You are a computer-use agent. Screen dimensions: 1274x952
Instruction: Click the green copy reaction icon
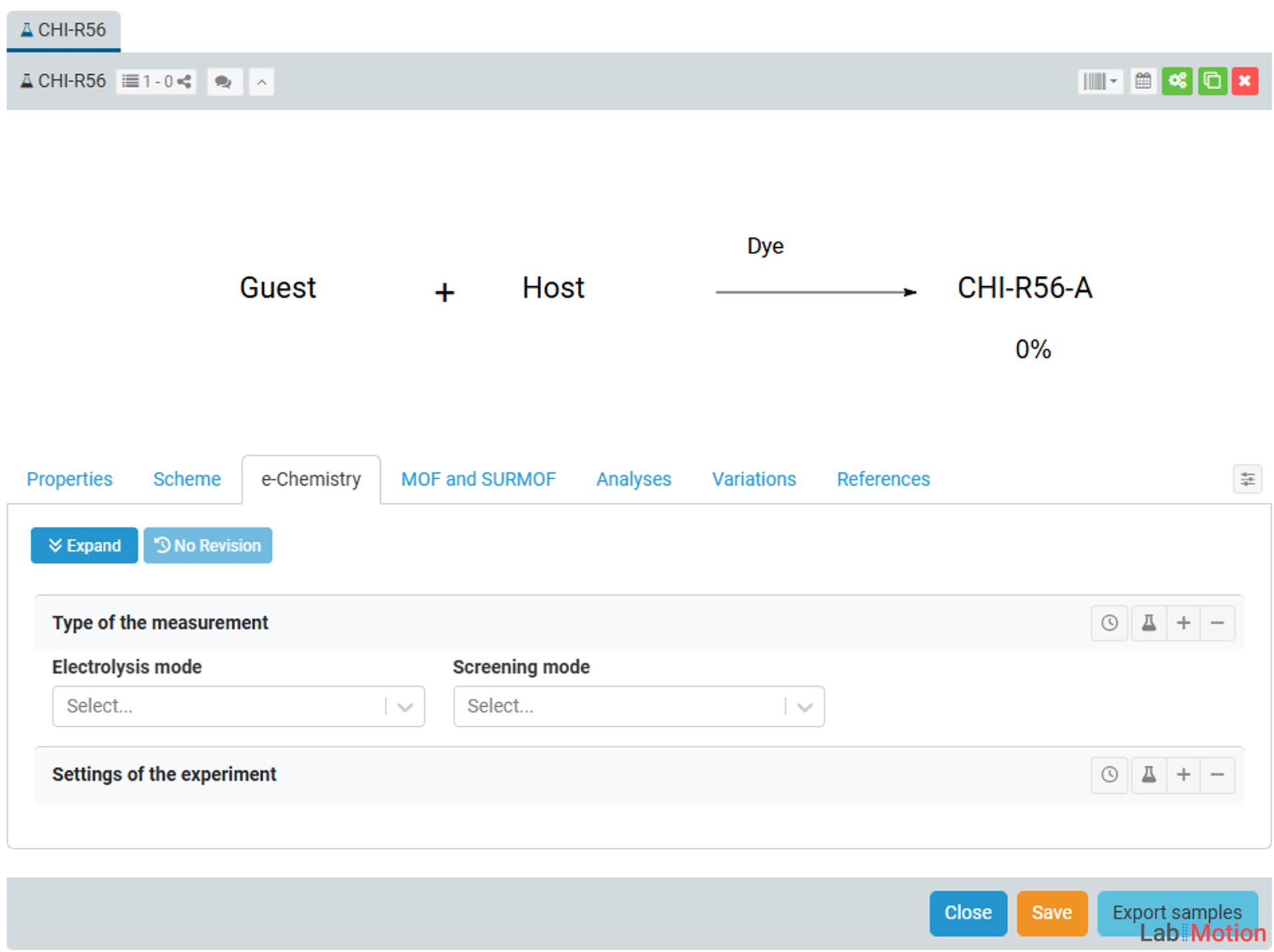[x=1211, y=82]
